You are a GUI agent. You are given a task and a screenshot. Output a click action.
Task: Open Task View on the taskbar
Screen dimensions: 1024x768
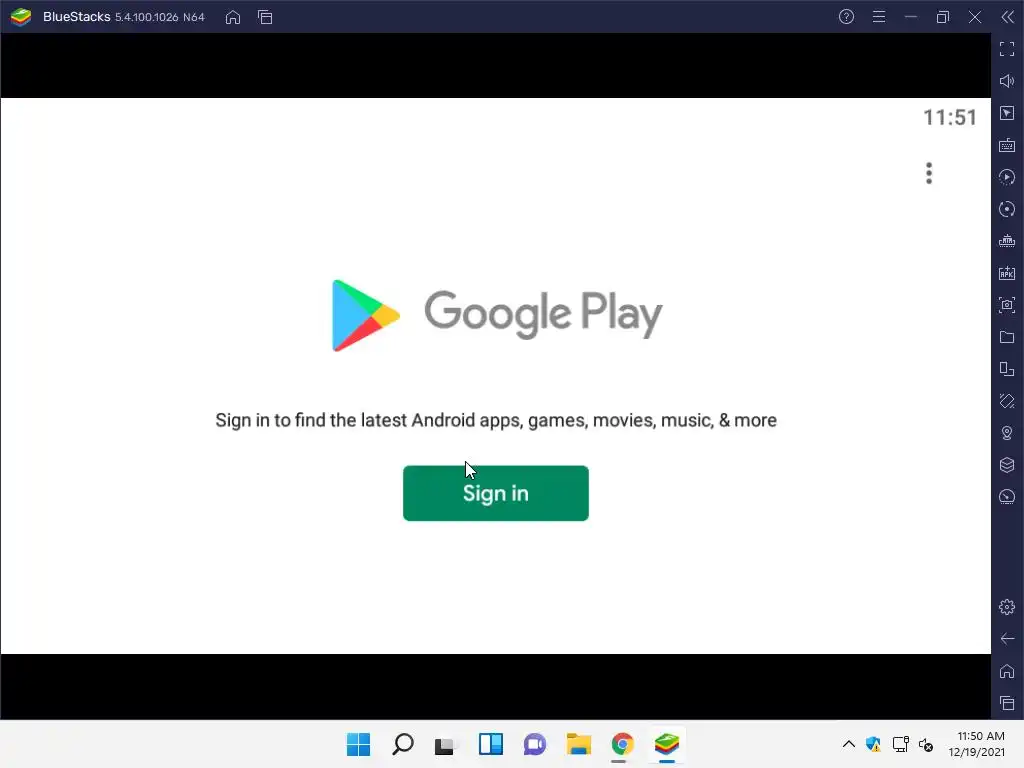[446, 744]
